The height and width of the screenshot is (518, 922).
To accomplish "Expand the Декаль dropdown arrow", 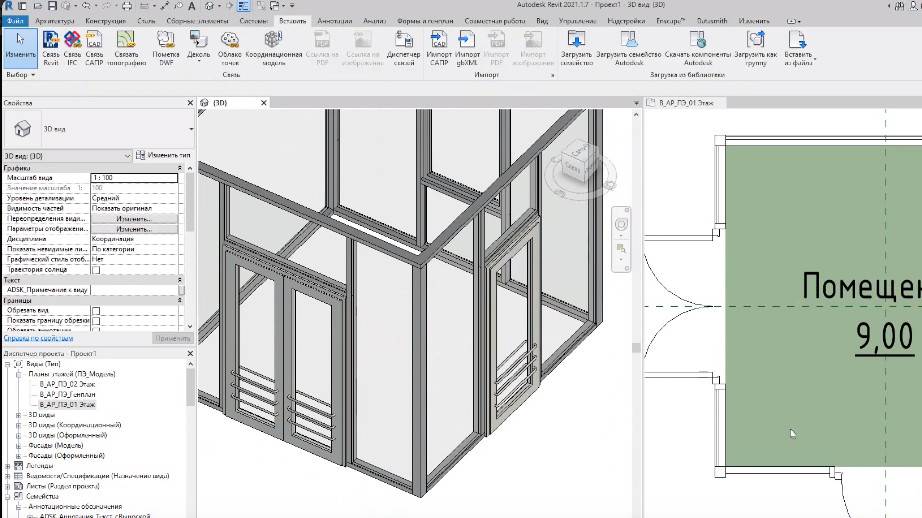I will (199, 60).
